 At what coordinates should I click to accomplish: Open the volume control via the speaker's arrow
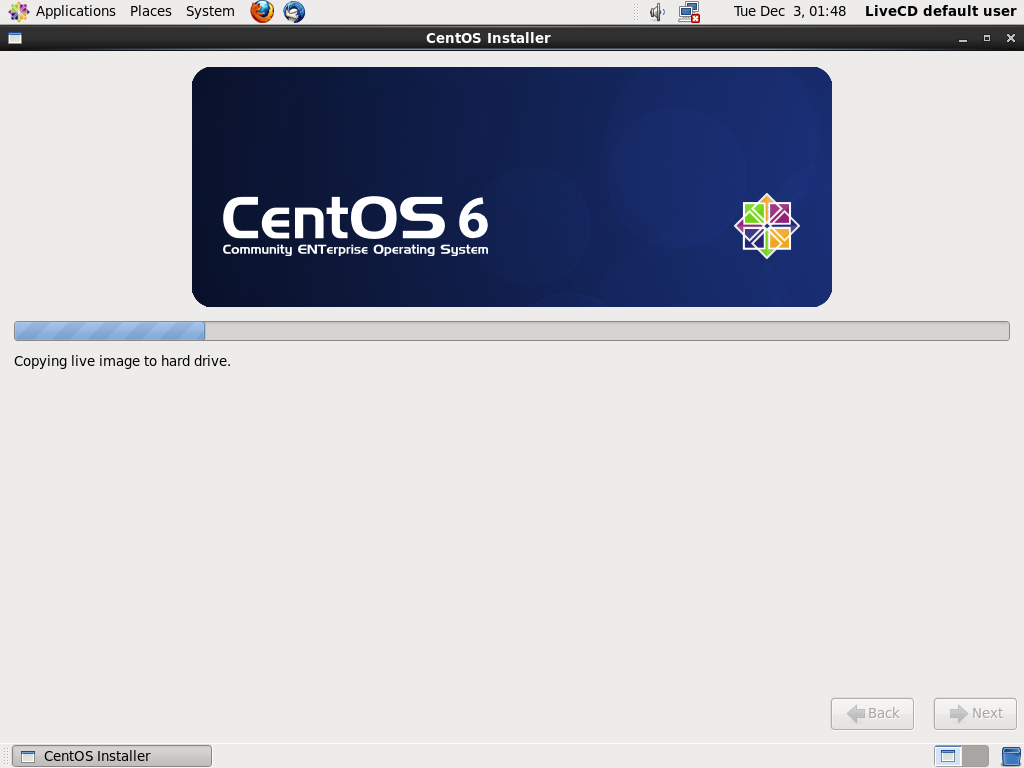661,11
